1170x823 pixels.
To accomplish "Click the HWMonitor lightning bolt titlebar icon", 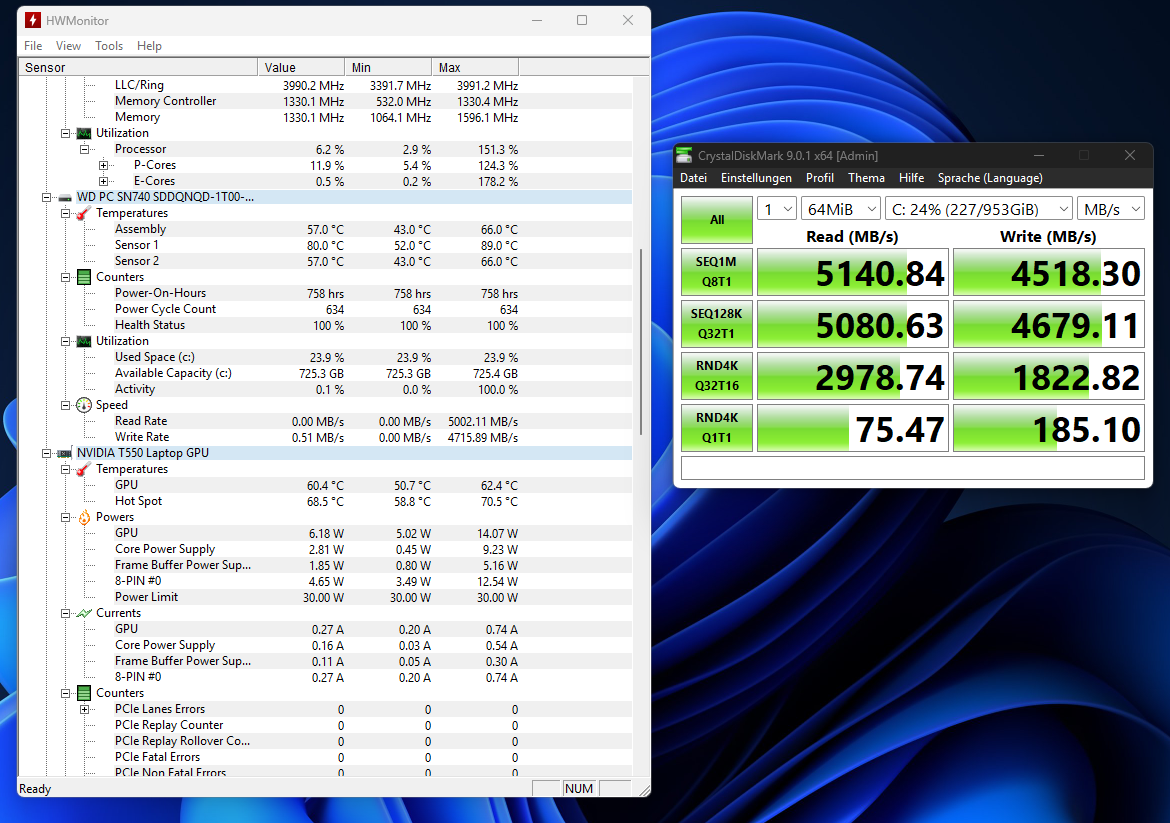I will [x=34, y=19].
